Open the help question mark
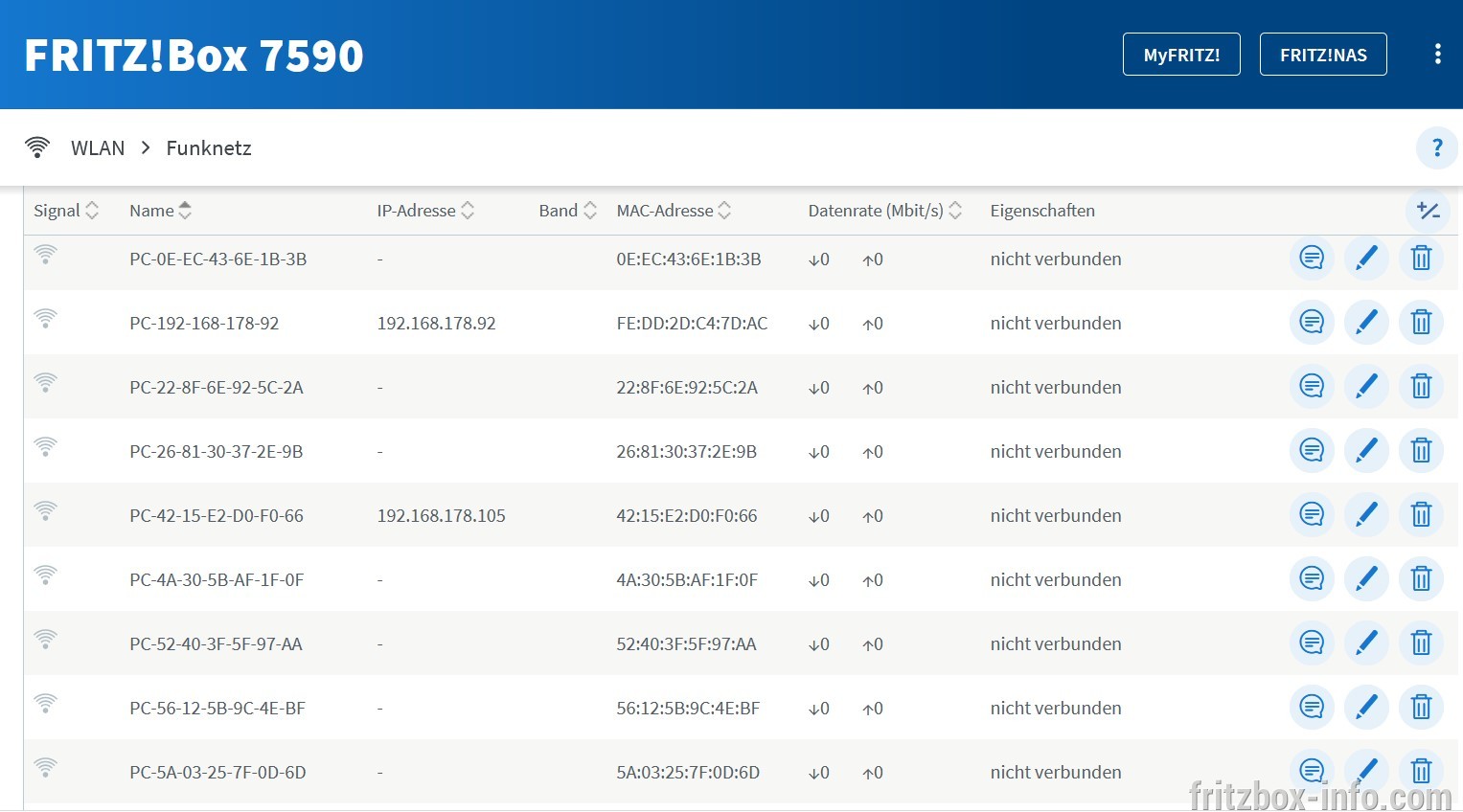This screenshot has height=812, width=1463. [1437, 147]
